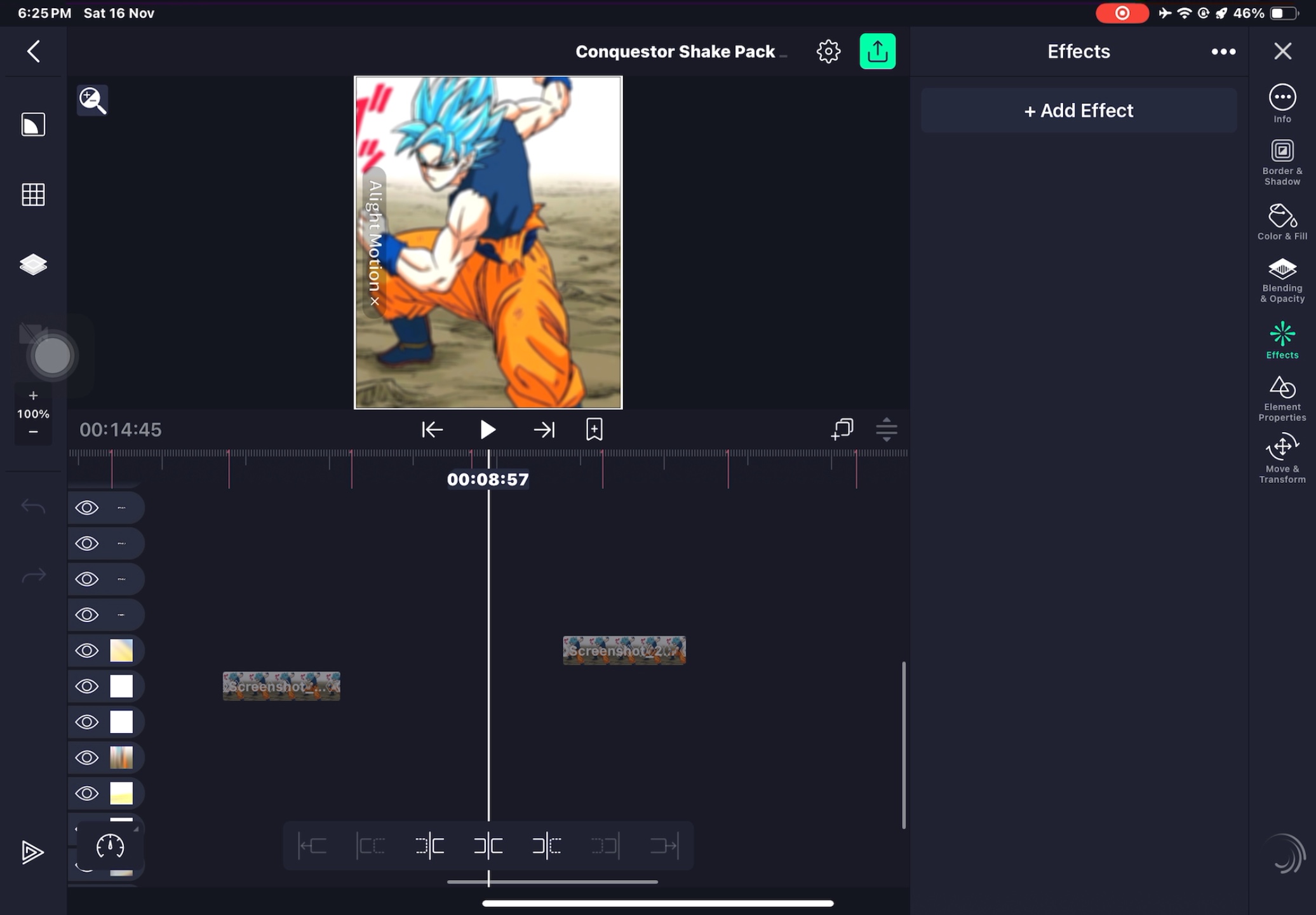Toggle the grid overlay icon
The width and height of the screenshot is (1316, 915).
coord(33,194)
